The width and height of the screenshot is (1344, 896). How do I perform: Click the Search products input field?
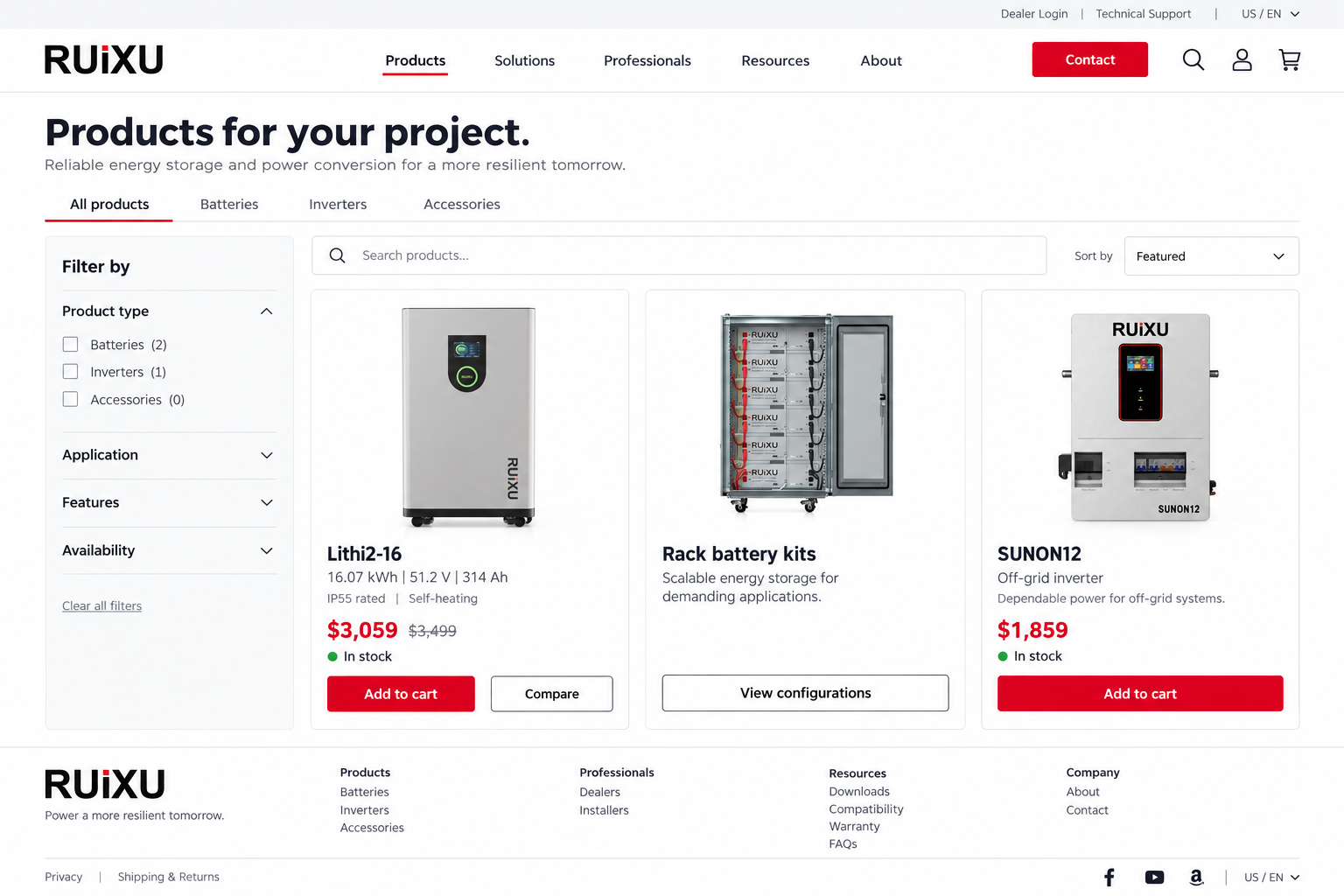(679, 255)
